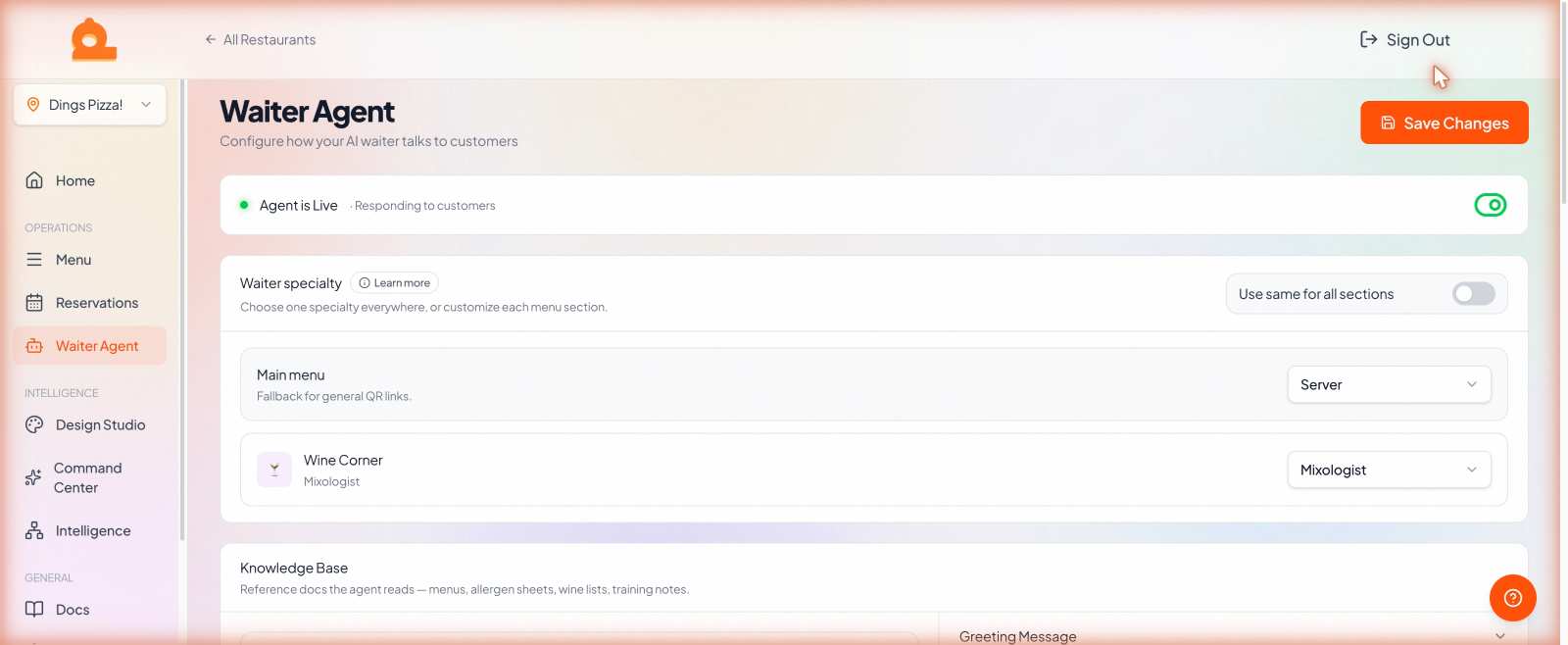Click the page vertical scrollbar

1563,103
